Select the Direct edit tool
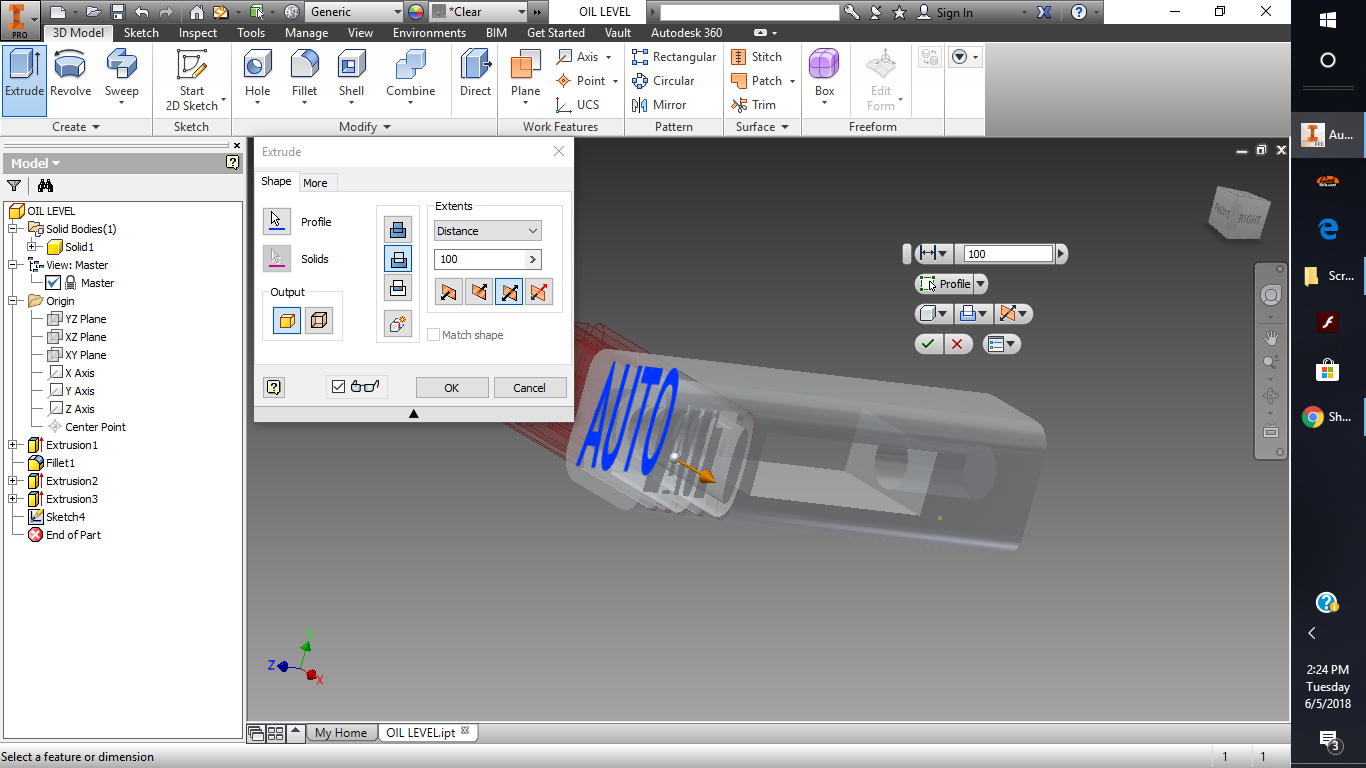 coord(476,76)
